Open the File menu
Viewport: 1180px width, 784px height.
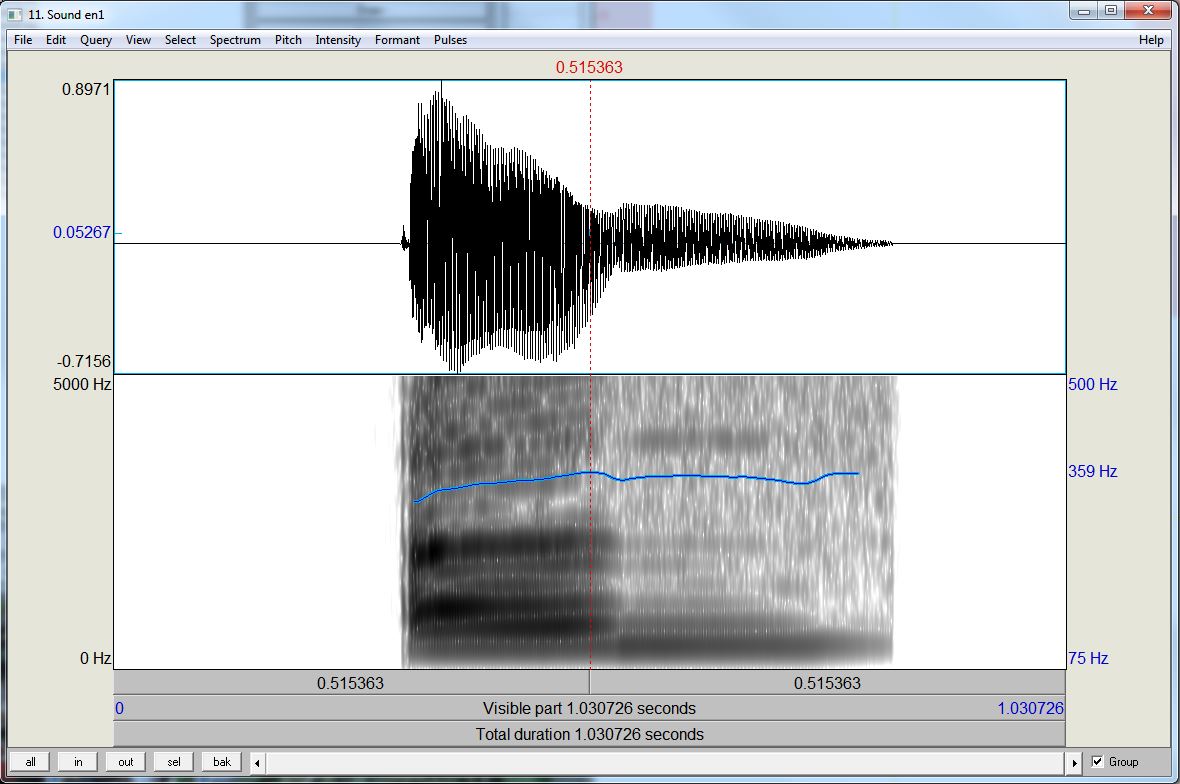pos(23,40)
